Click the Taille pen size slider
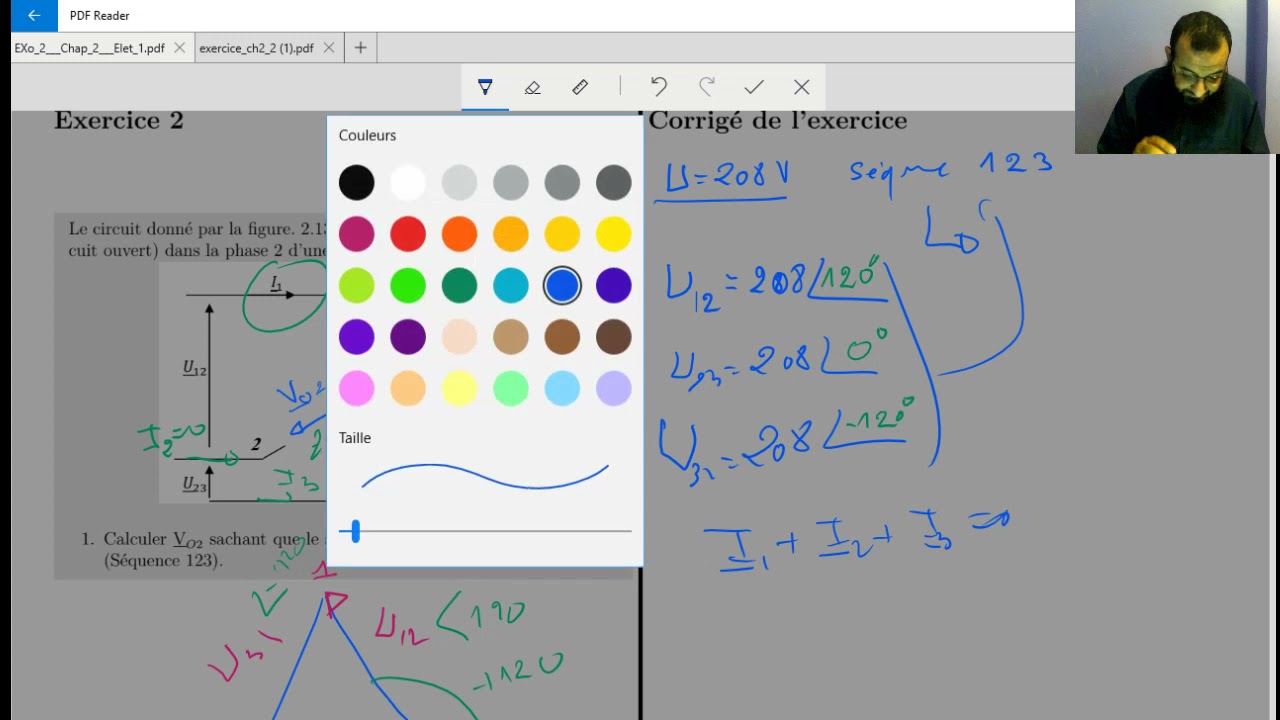1280x720 pixels. [x=485, y=532]
